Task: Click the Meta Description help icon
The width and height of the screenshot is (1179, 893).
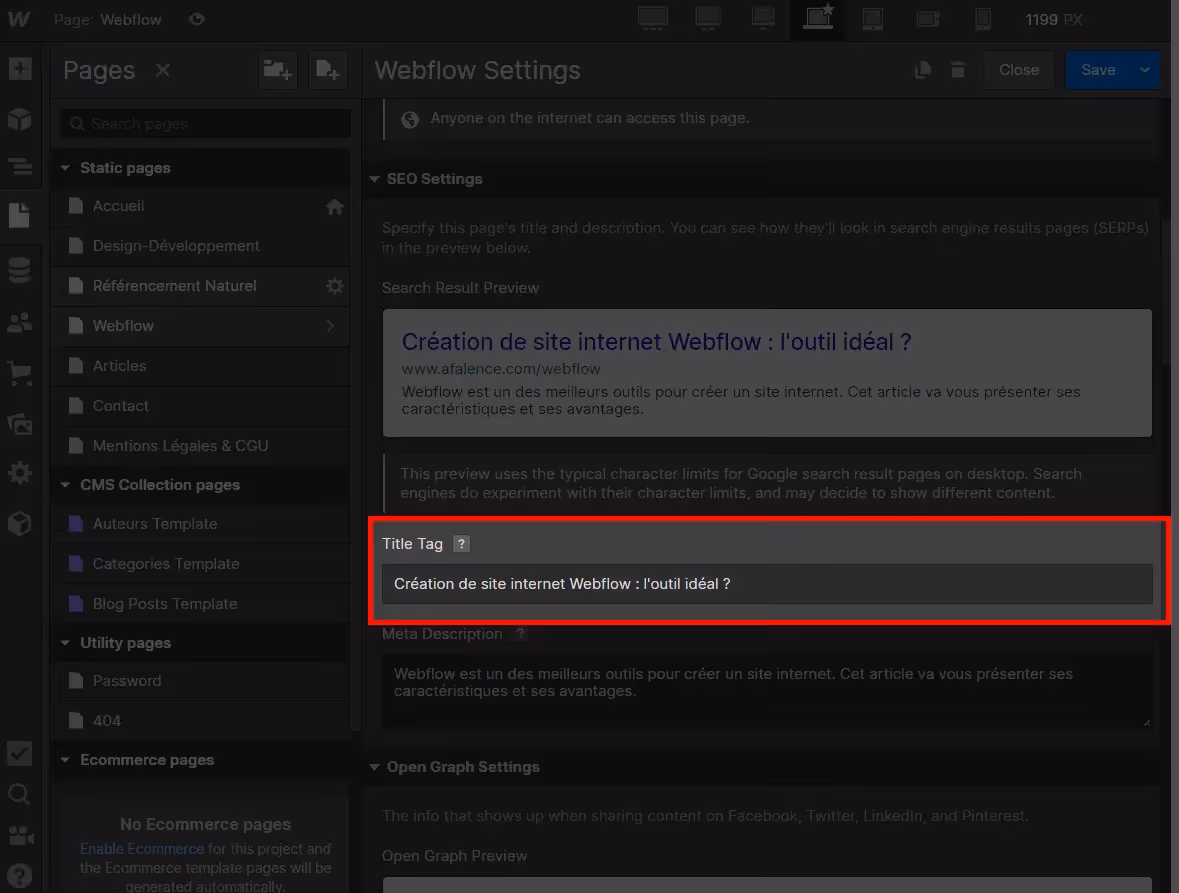Action: tap(520, 634)
